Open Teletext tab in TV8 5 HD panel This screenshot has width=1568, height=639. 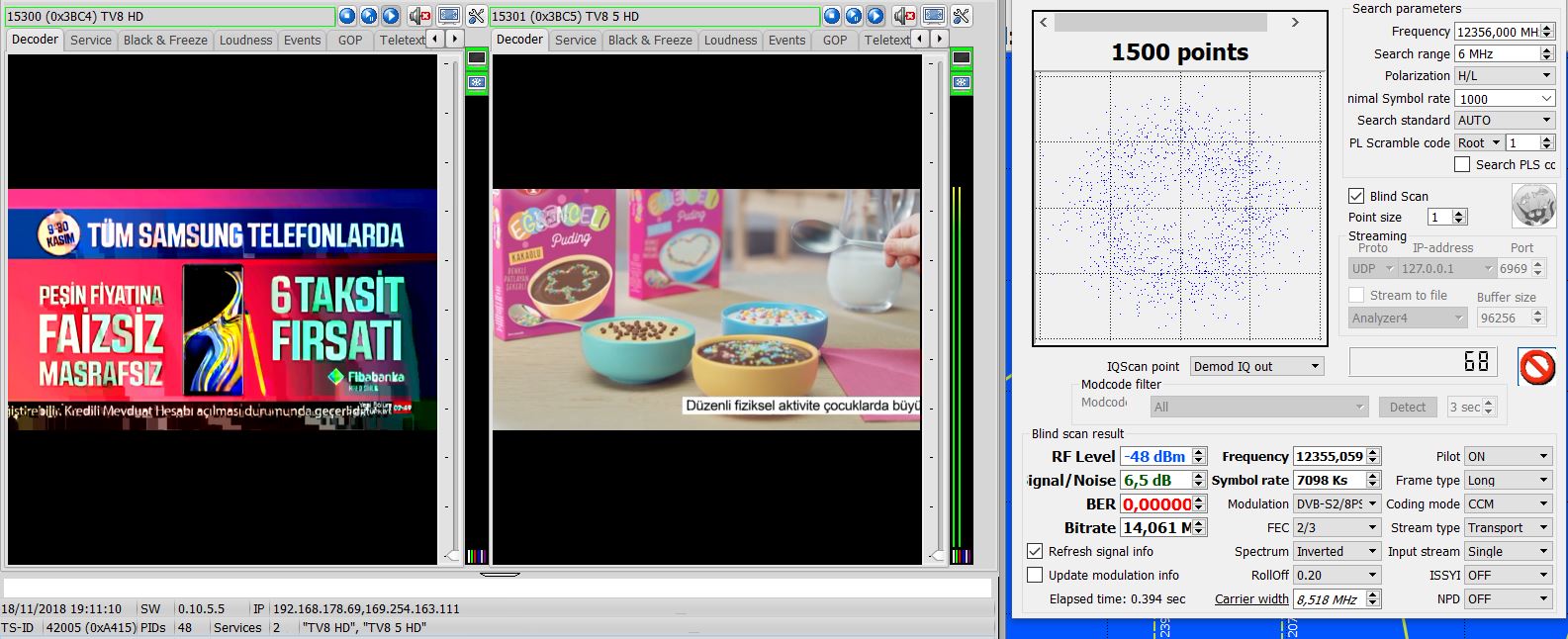885,40
